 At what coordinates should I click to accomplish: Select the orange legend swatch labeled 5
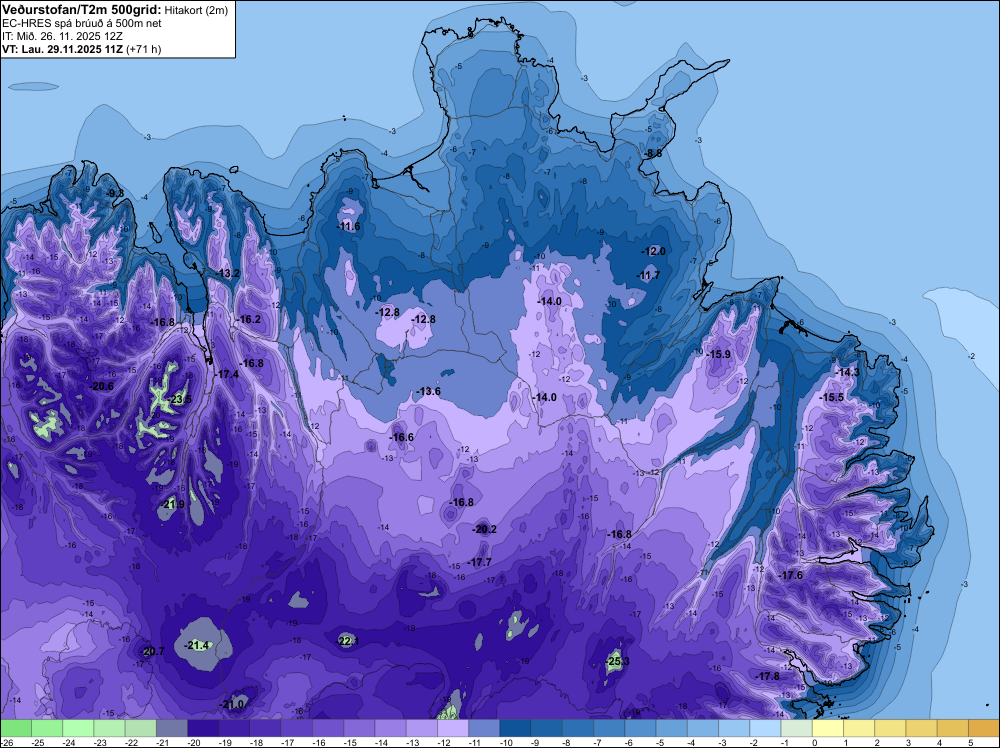pyautogui.click(x=984, y=728)
